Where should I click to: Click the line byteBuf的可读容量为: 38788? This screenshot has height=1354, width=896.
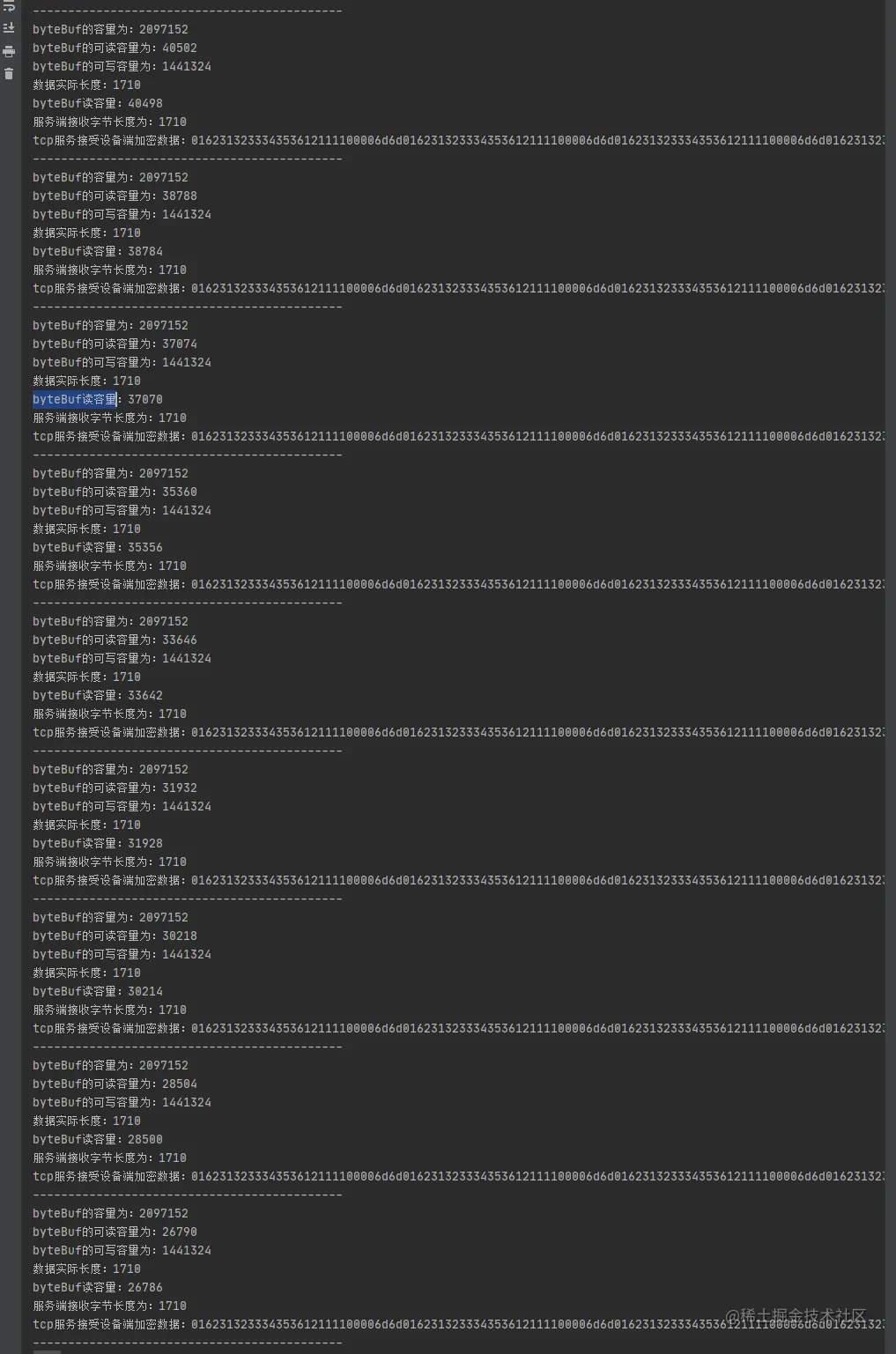point(115,196)
